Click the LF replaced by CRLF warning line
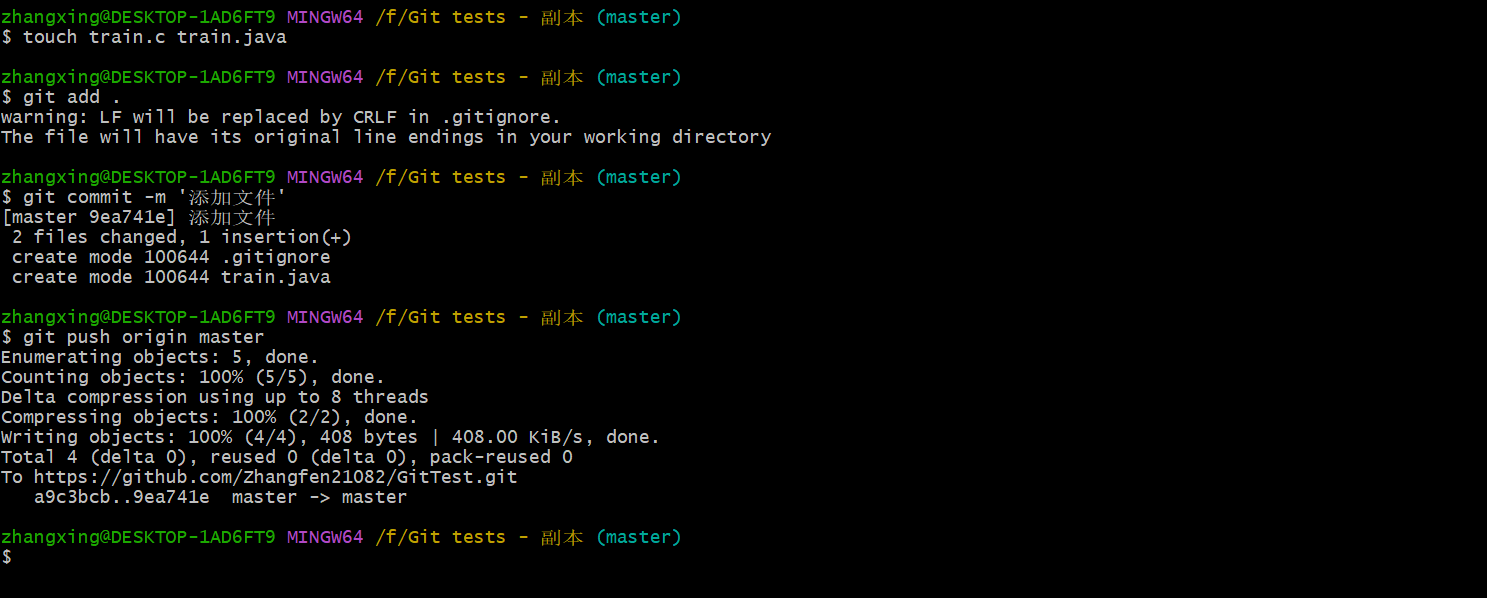 coord(281,117)
